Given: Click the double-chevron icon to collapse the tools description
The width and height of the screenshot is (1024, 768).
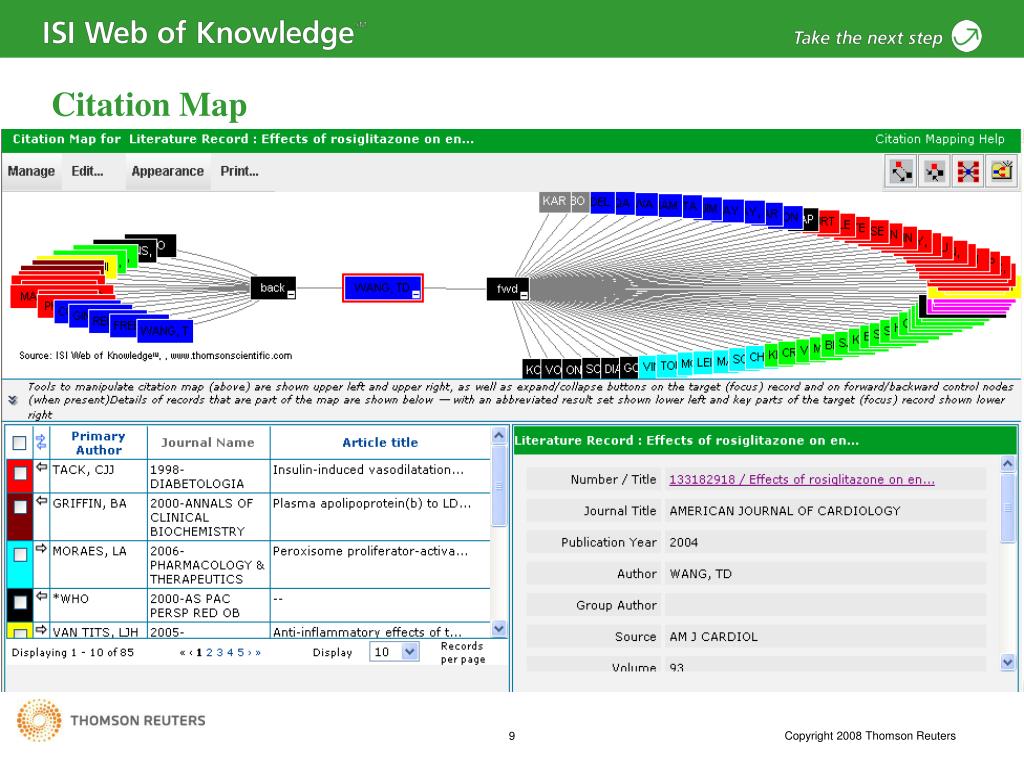Looking at the screenshot, I should click(x=12, y=400).
